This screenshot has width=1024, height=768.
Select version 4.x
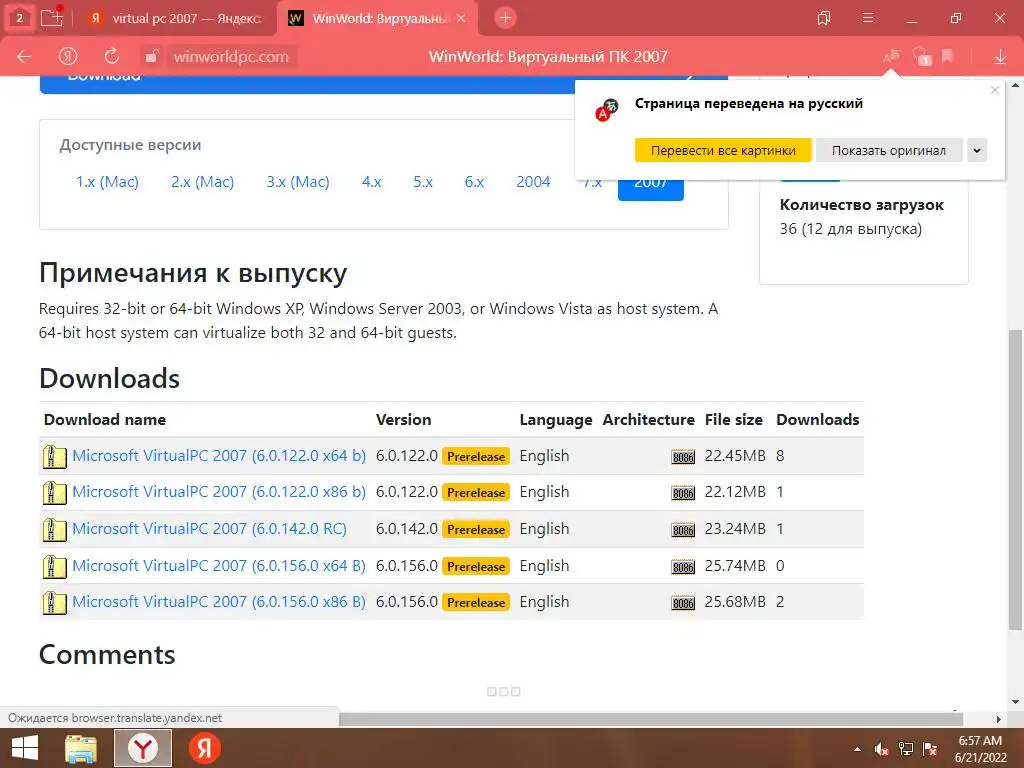click(x=372, y=182)
